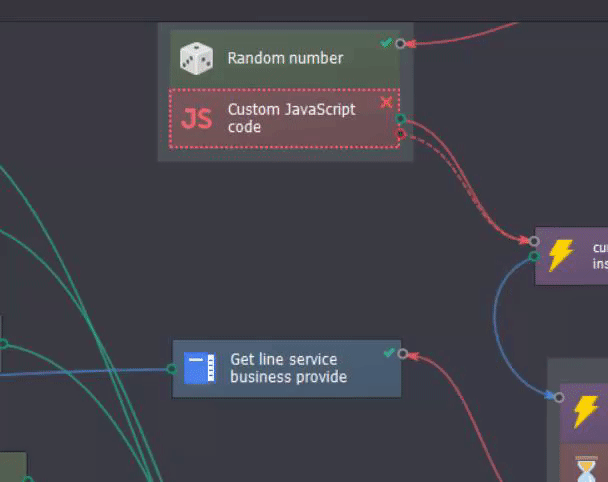This screenshot has width=608, height=482.
Task: Click the blue ruler icon on Get line service node
Action: [200, 368]
